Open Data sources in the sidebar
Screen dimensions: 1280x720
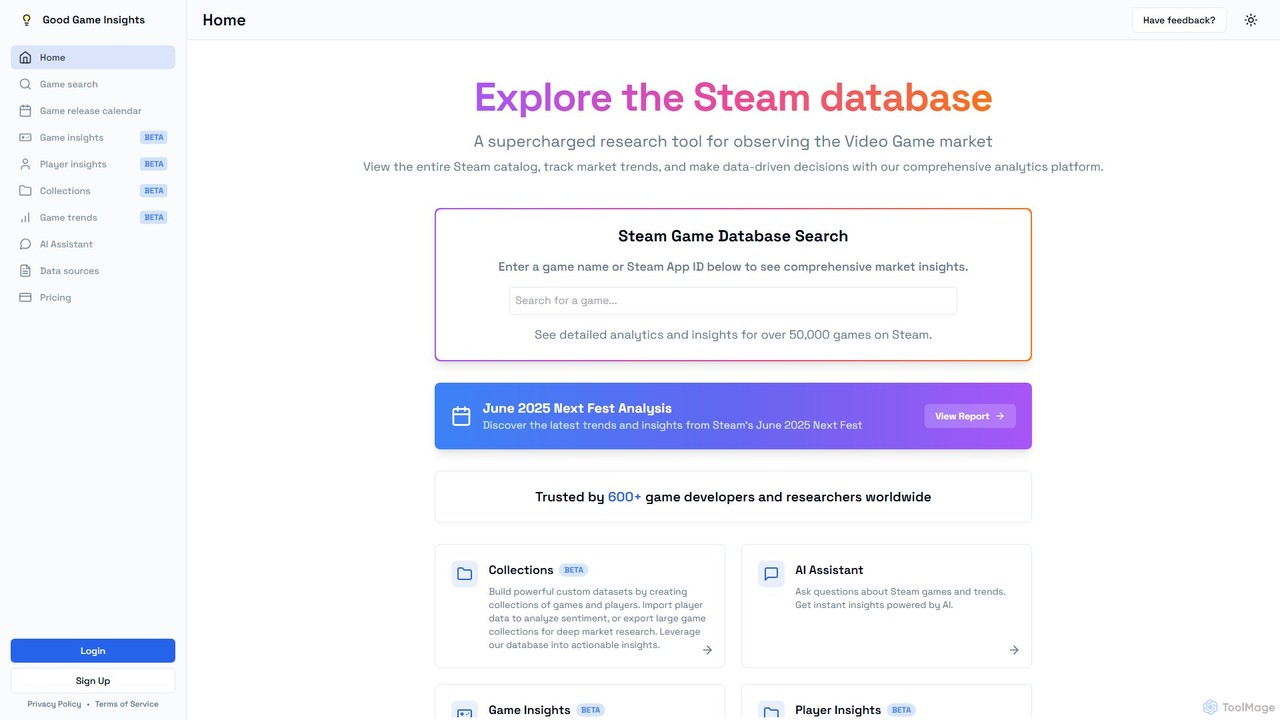[x=93, y=271]
